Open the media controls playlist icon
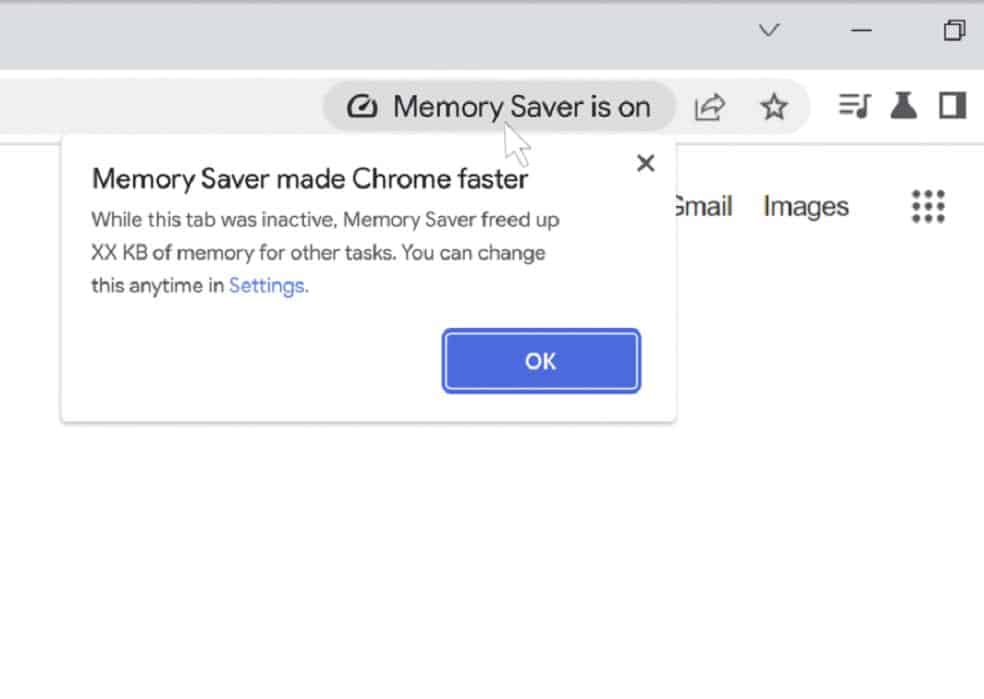The image size is (984, 699). coord(854,105)
